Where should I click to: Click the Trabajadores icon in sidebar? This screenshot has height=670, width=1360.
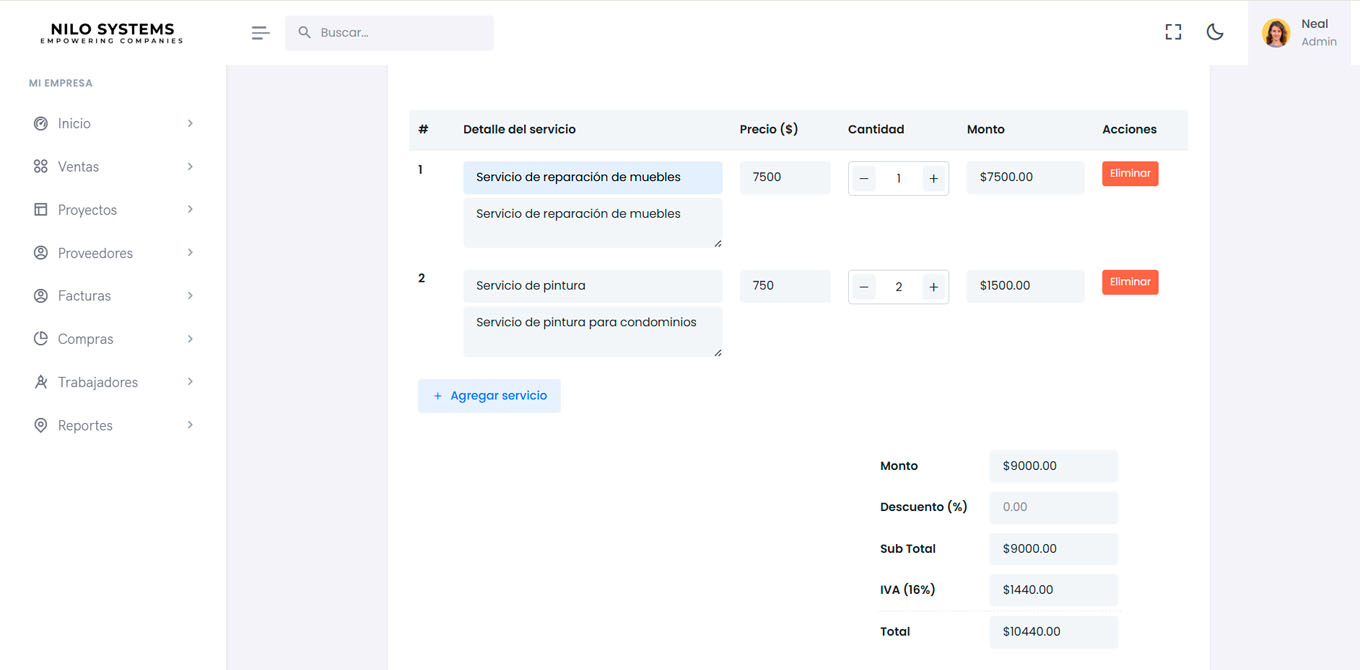(41, 382)
